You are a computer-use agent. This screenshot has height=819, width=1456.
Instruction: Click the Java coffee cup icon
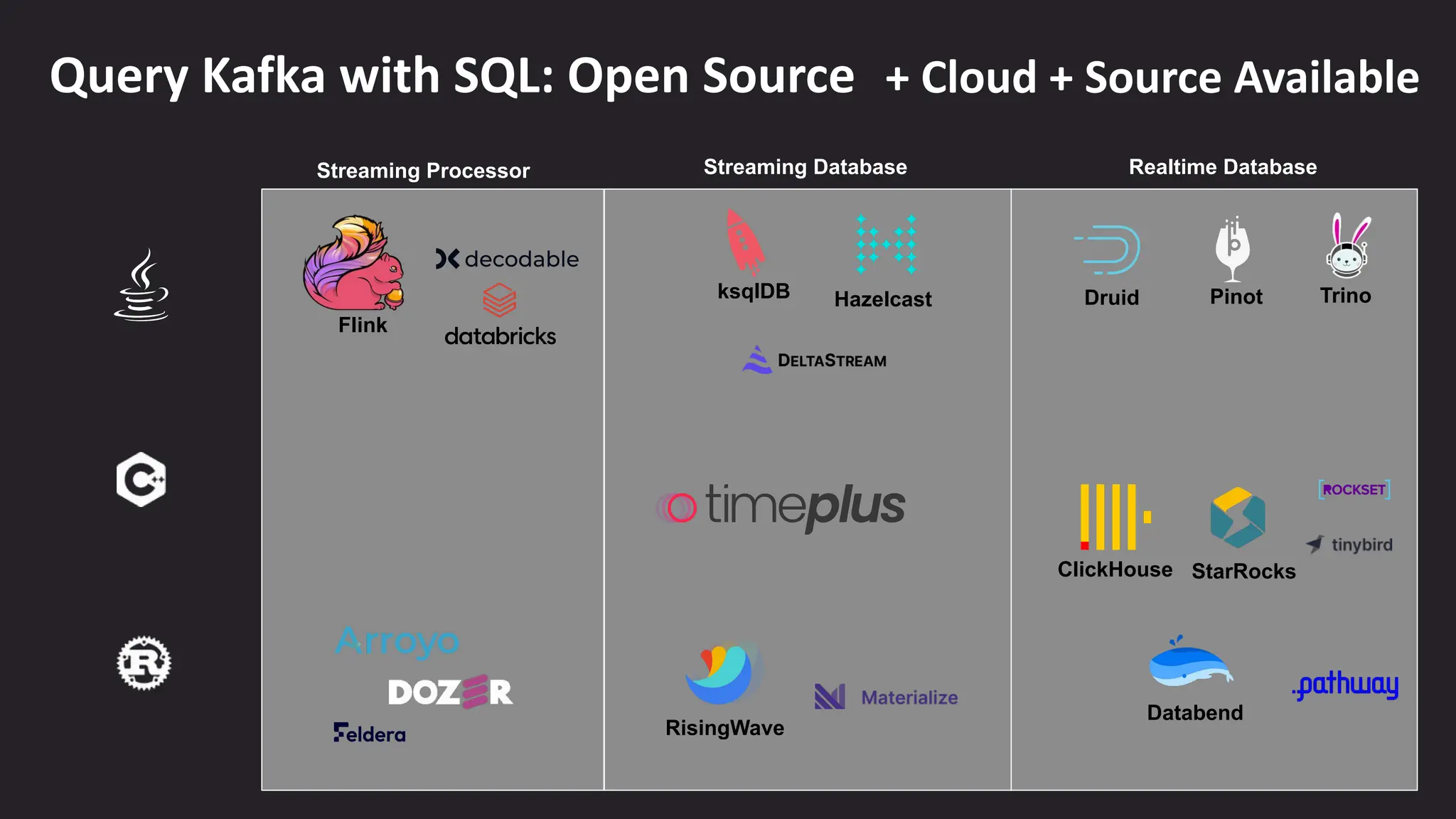pyautogui.click(x=141, y=285)
